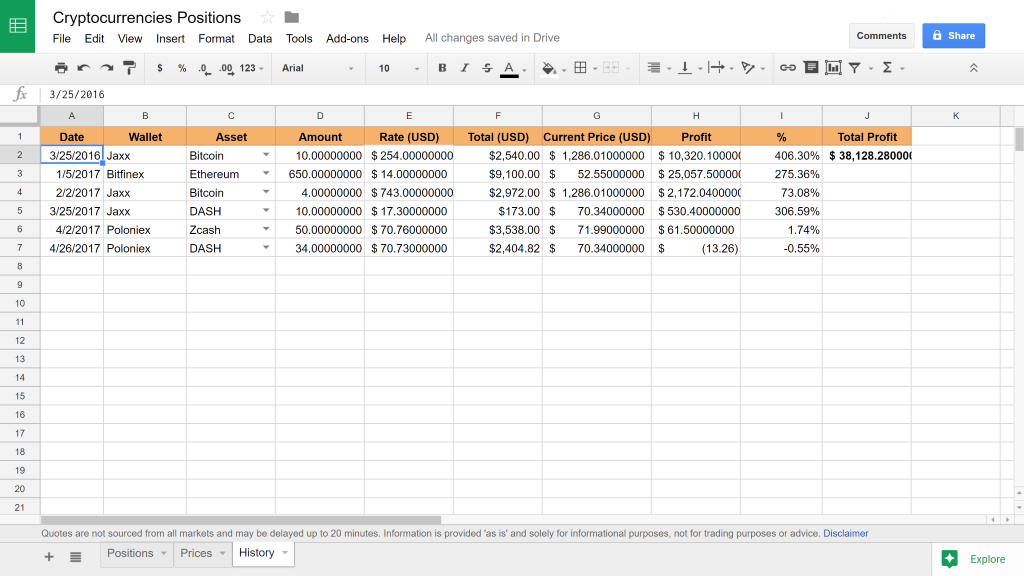The height and width of the screenshot is (576, 1024).
Task: Open the History tab dropdown arrow
Action: (x=285, y=553)
